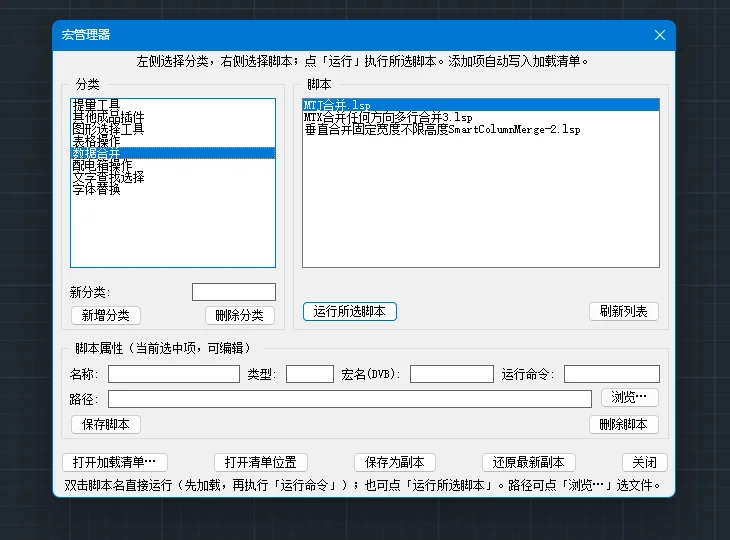Click the 浏览… browse button
This screenshot has height=540, width=730.
[x=629, y=398]
